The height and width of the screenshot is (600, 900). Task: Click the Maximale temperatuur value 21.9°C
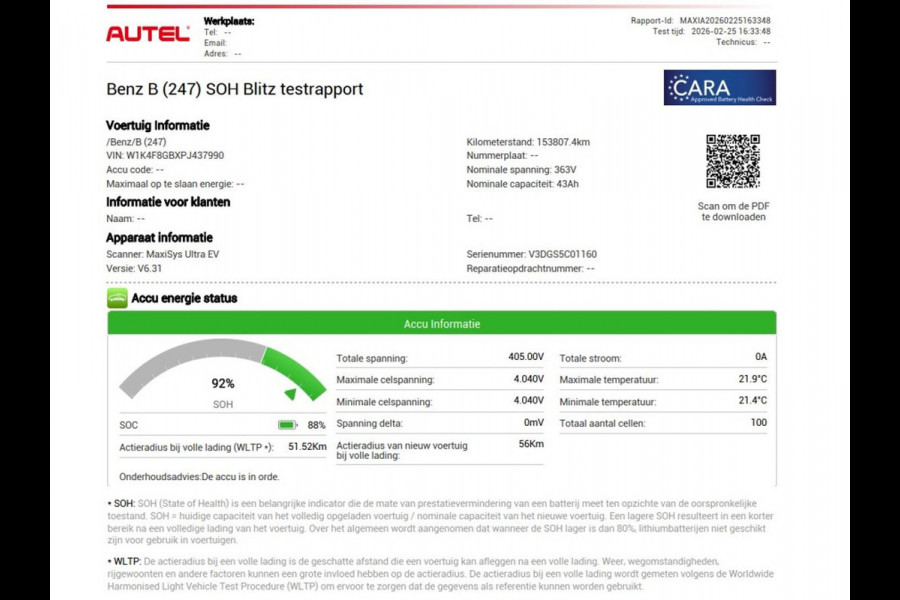[752, 379]
